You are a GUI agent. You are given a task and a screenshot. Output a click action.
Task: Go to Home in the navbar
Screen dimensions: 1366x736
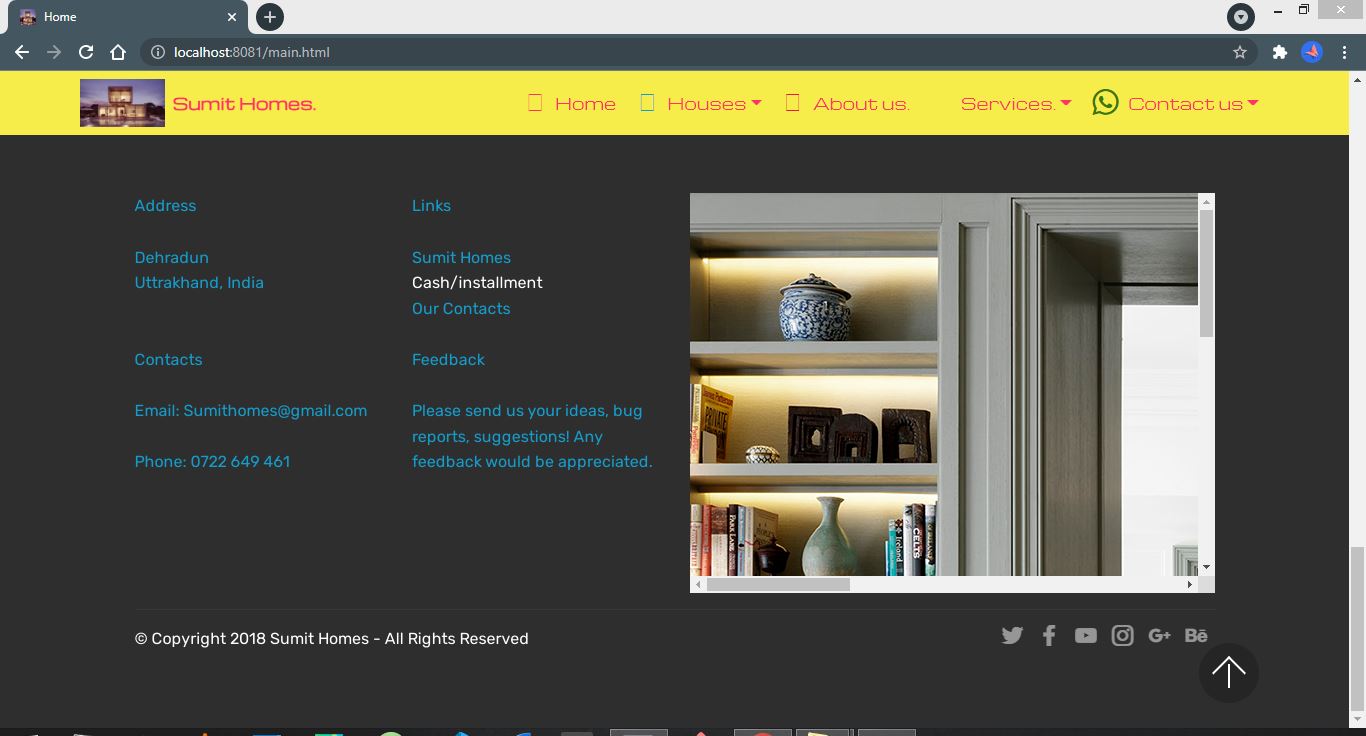point(585,104)
